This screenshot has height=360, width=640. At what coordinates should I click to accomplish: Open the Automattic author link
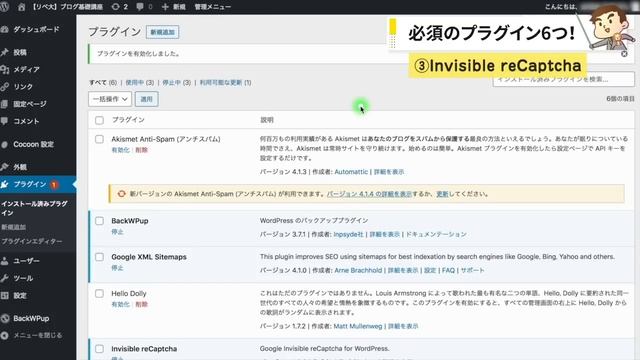pyautogui.click(x=351, y=172)
